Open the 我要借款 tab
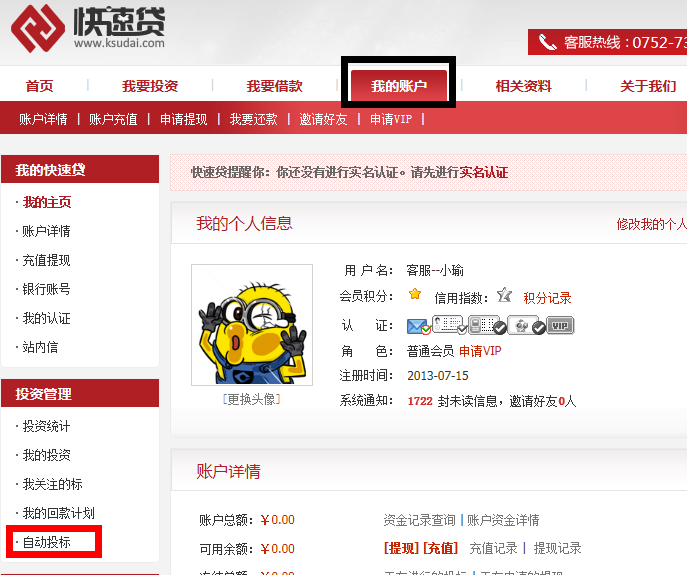 [x=275, y=86]
